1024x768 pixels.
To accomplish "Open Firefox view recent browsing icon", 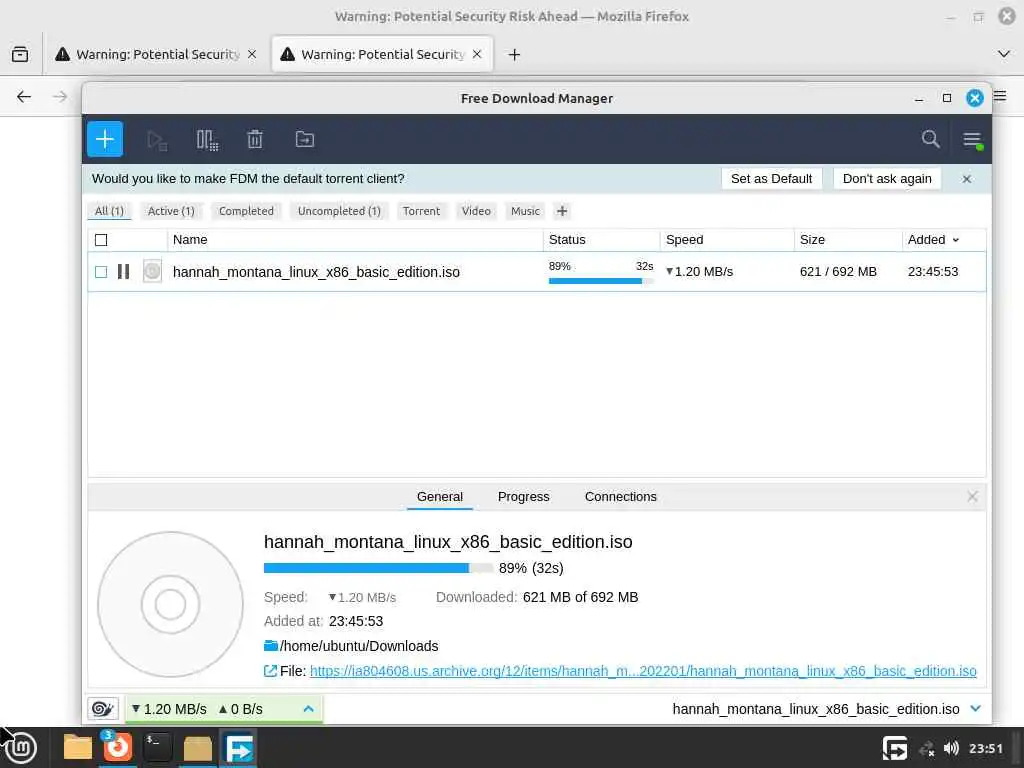I will pyautogui.click(x=20, y=54).
